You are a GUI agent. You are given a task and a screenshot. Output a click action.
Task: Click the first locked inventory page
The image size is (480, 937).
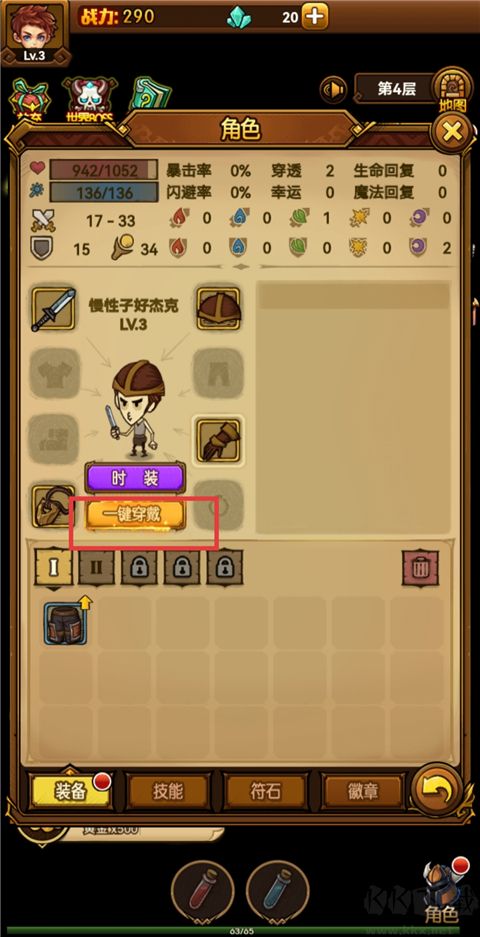139,567
